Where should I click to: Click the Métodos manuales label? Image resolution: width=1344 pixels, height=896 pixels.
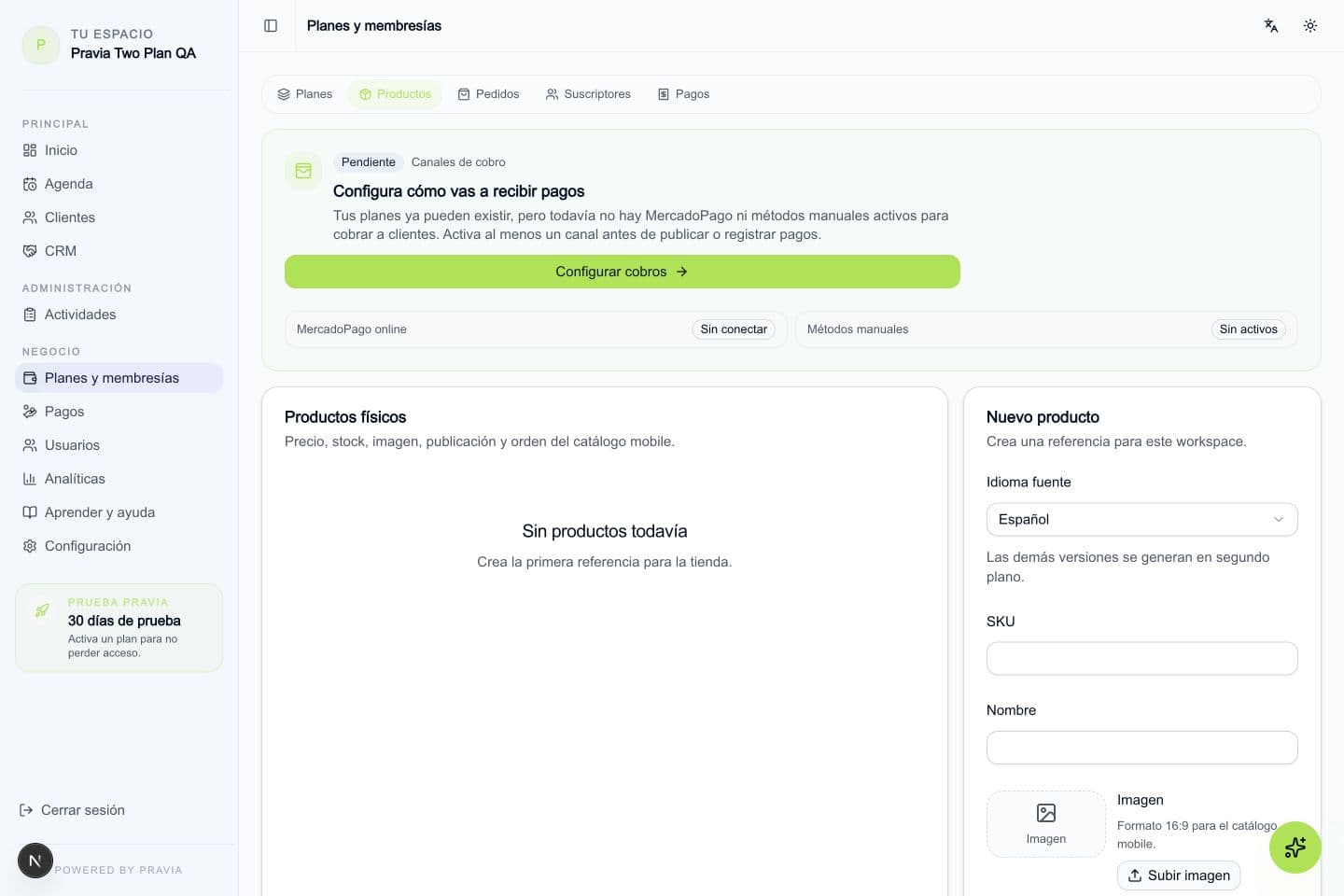[x=858, y=329]
